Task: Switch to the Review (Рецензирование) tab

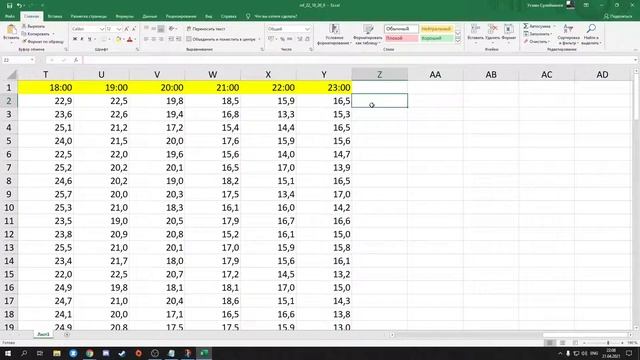Action: 181,16
